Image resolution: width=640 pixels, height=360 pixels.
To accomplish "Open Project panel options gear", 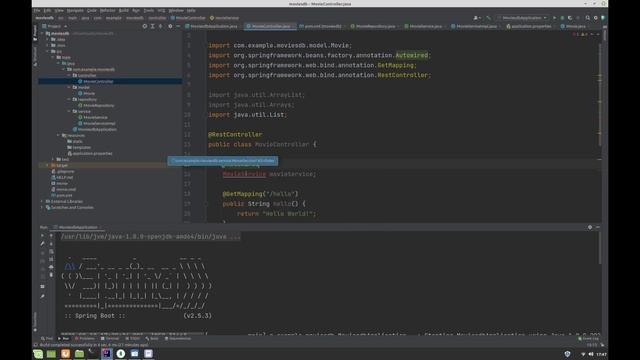I will (x=170, y=26).
